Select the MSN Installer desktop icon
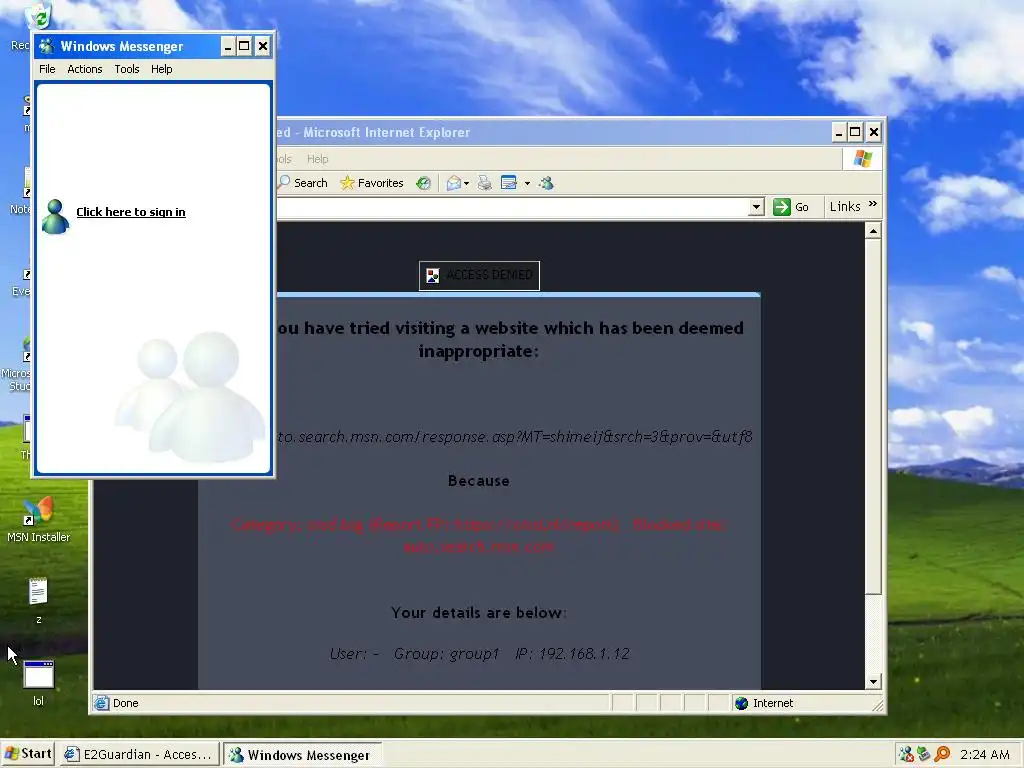Image resolution: width=1024 pixels, height=768 pixels. tap(39, 520)
